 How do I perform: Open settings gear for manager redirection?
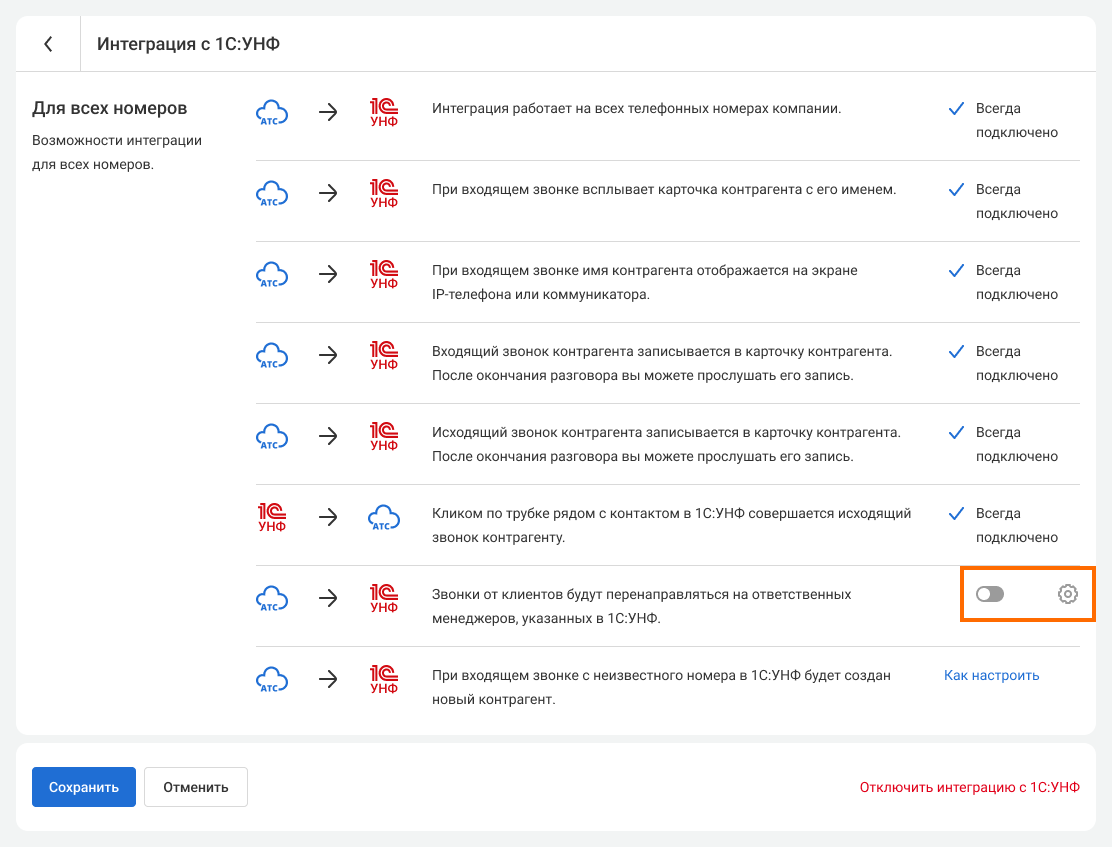pyautogui.click(x=1067, y=594)
